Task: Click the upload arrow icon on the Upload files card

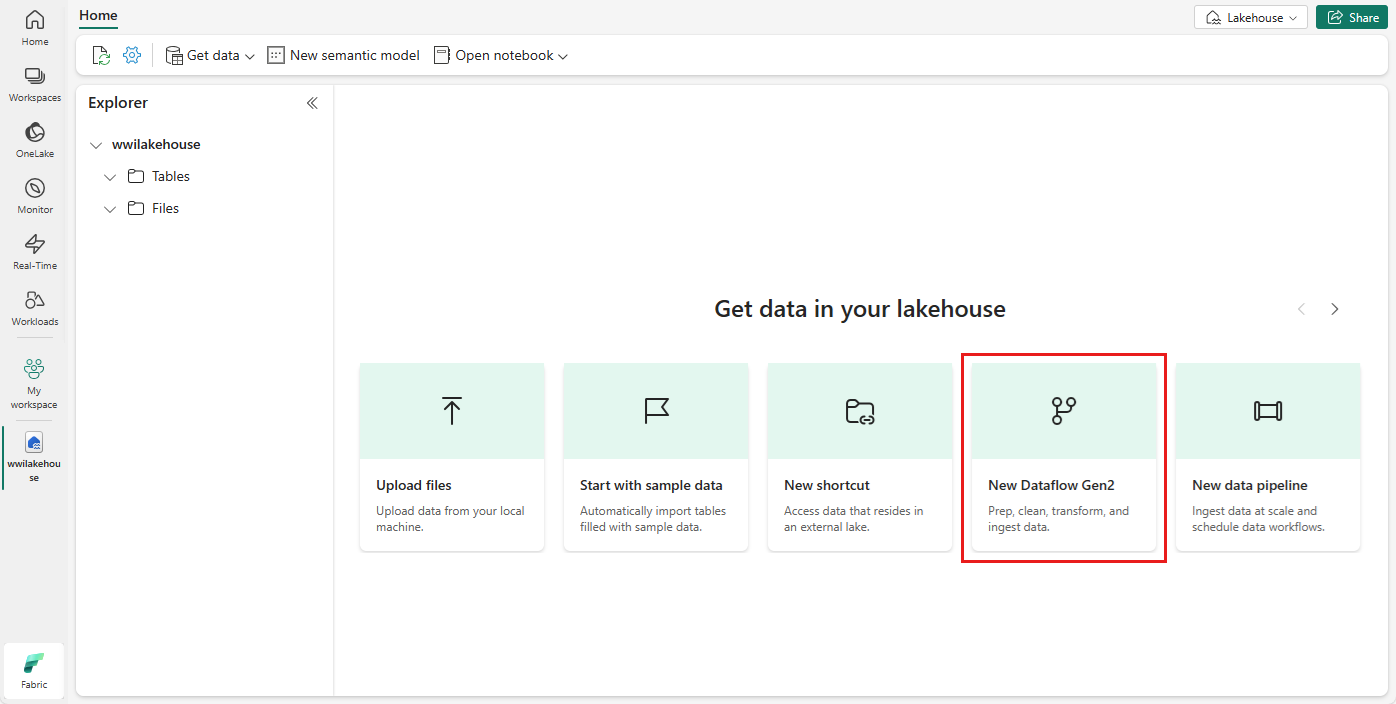Action: pos(452,411)
